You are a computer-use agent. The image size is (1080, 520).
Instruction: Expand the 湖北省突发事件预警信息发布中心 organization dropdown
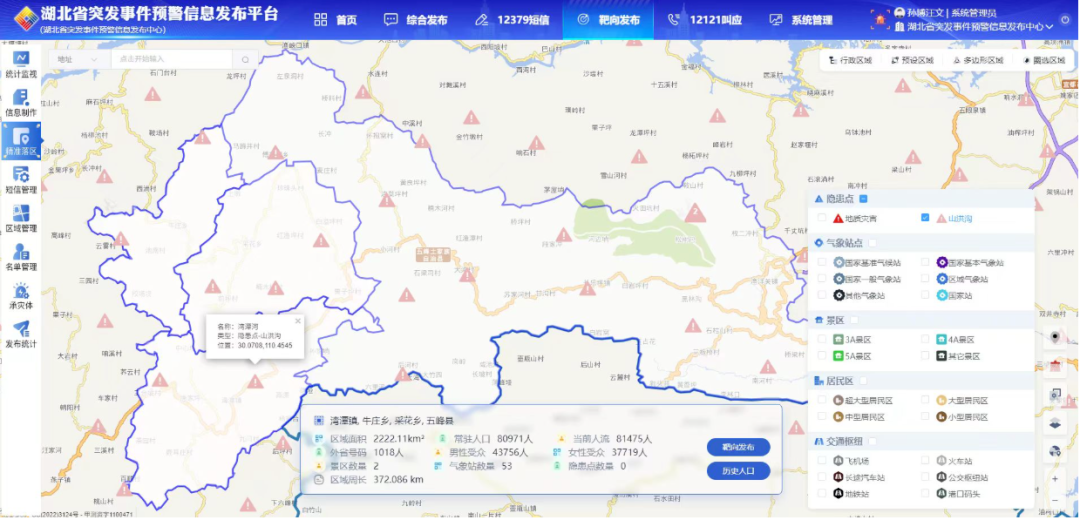click(x=1049, y=27)
